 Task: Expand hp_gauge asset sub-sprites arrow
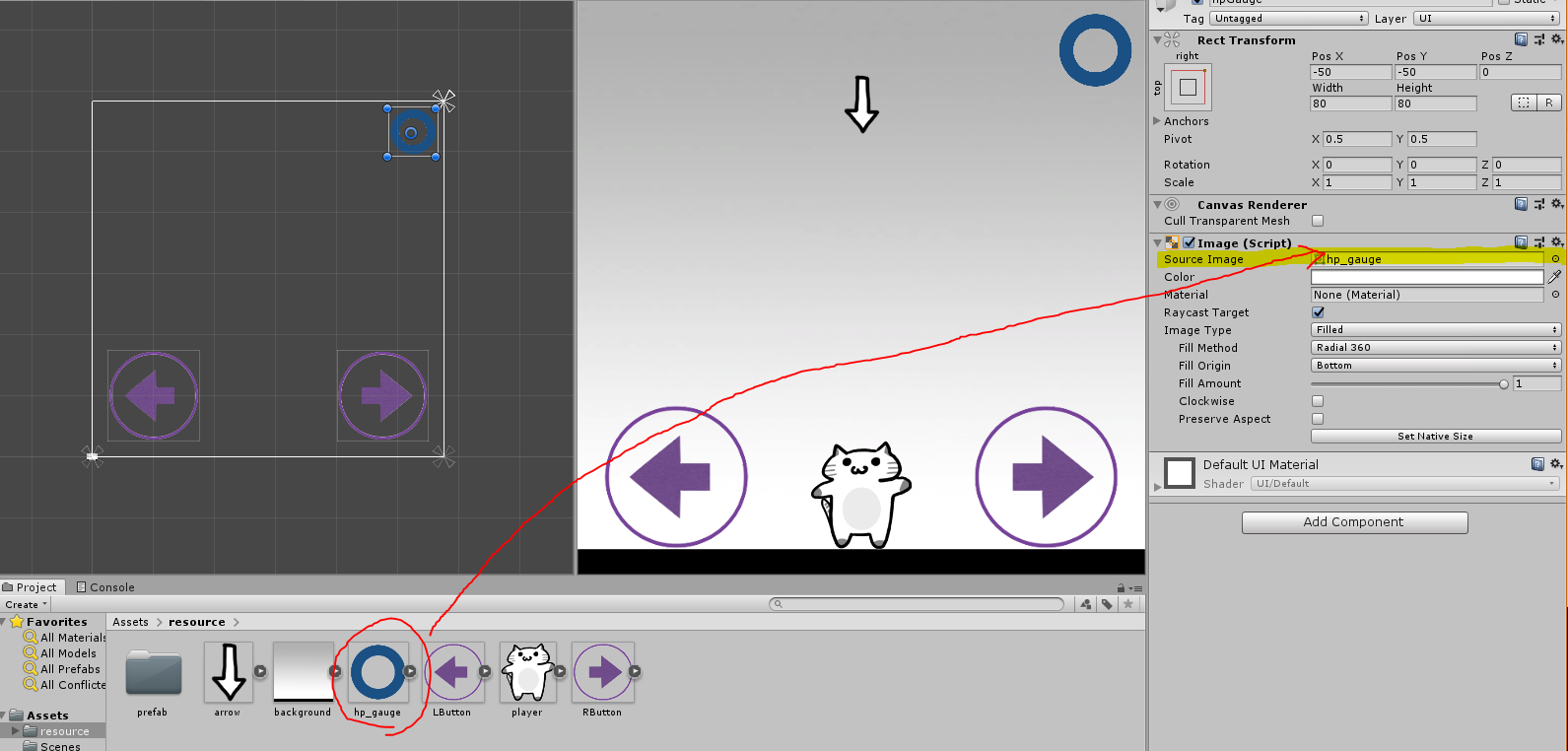[410, 672]
